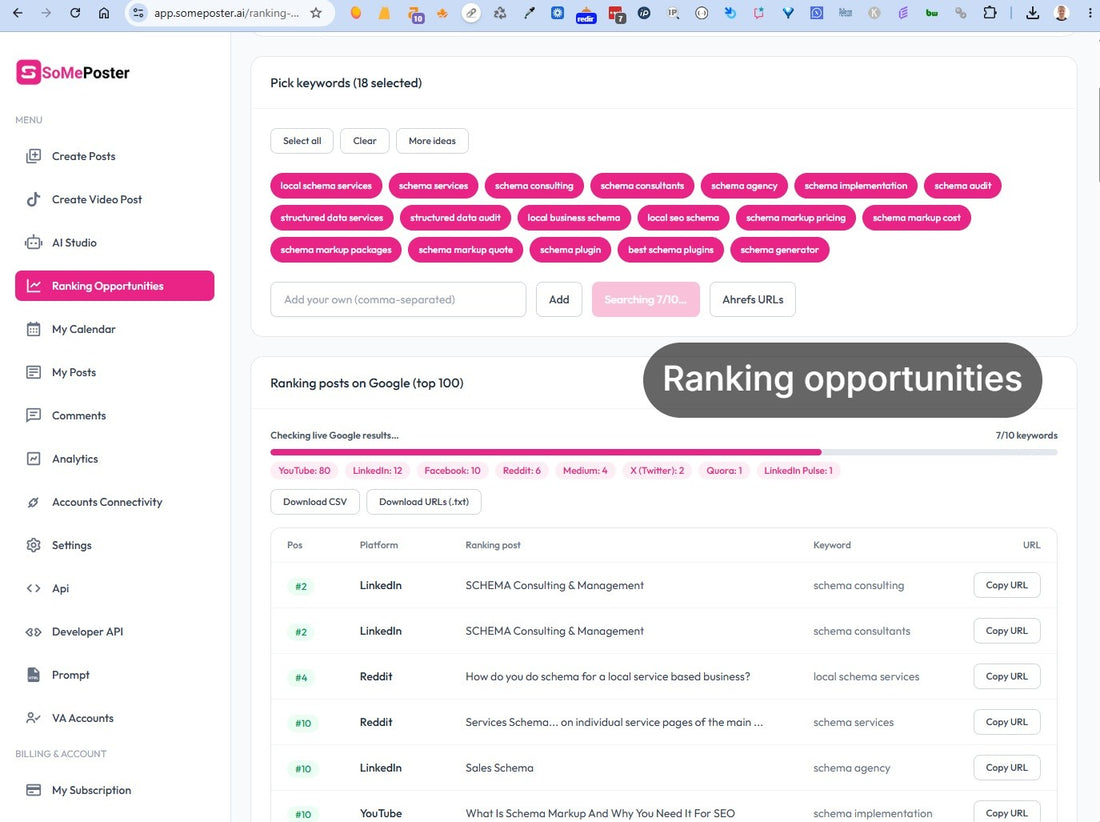Copy URL for the 'Sales Schema' row
Screen dimensions: 1100x822
1007,767
